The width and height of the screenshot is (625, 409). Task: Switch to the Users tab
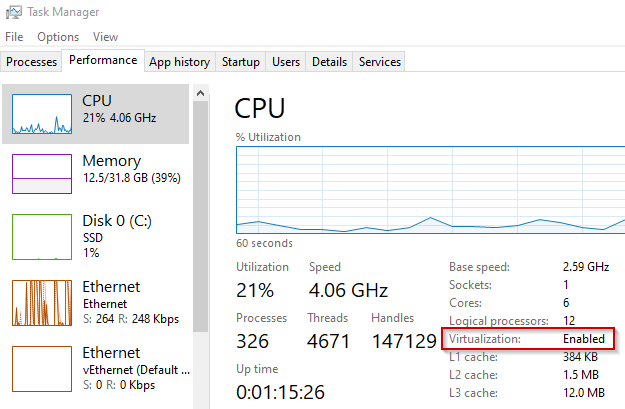tap(286, 62)
